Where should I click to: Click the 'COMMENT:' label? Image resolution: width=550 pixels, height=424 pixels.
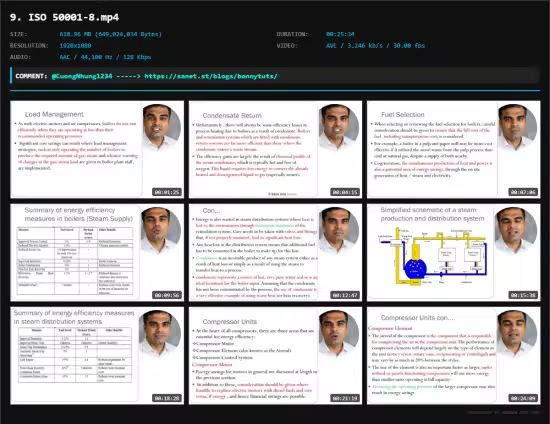click(31, 76)
